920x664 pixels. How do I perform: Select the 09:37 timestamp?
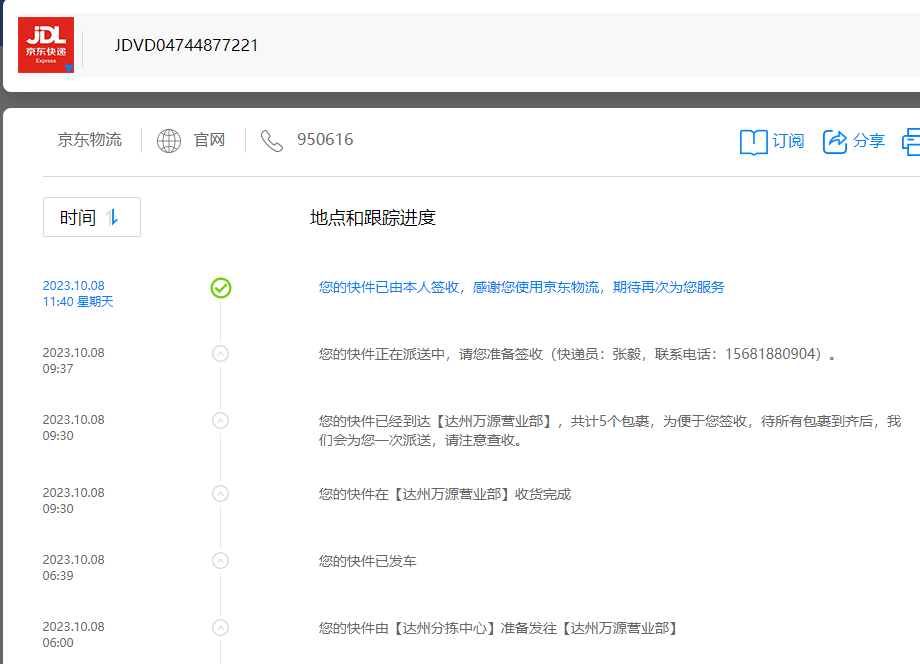click(58, 369)
